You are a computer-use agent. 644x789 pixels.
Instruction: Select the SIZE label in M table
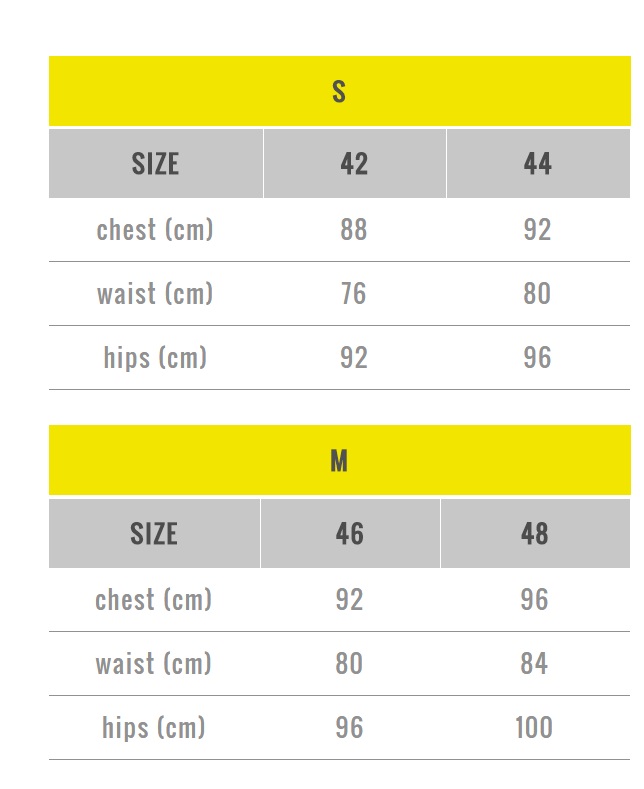click(154, 533)
